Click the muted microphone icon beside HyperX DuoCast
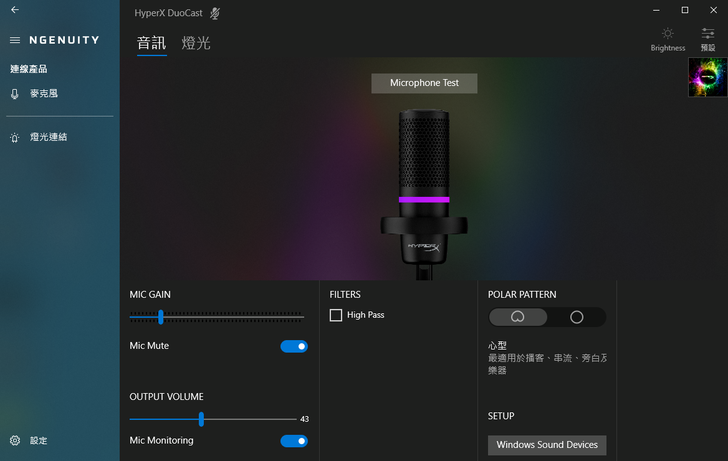The image size is (728, 461). [215, 14]
